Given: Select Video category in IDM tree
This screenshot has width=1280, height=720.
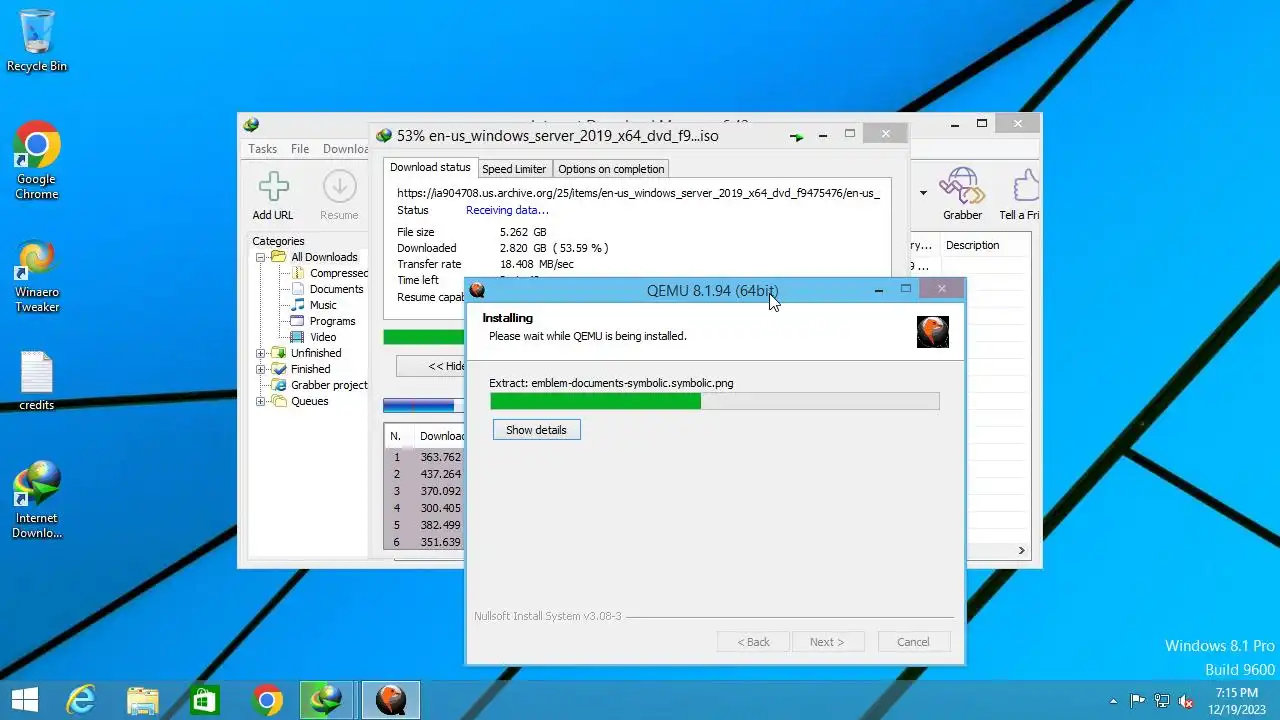Looking at the screenshot, I should [323, 337].
